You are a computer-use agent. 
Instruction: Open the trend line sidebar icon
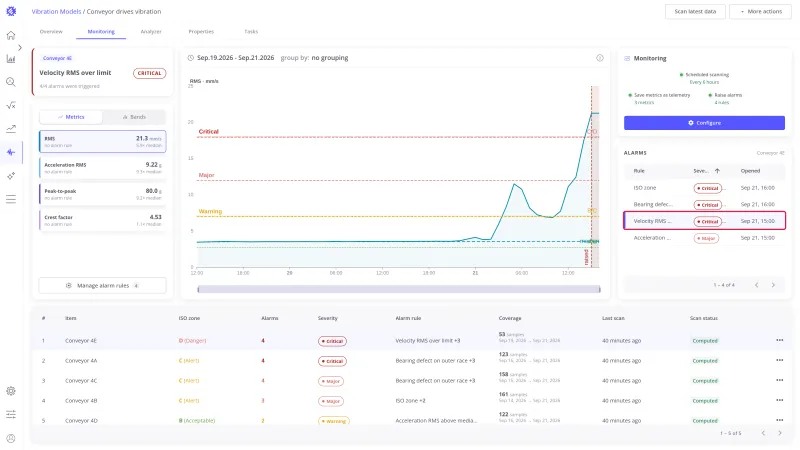pyautogui.click(x=11, y=129)
